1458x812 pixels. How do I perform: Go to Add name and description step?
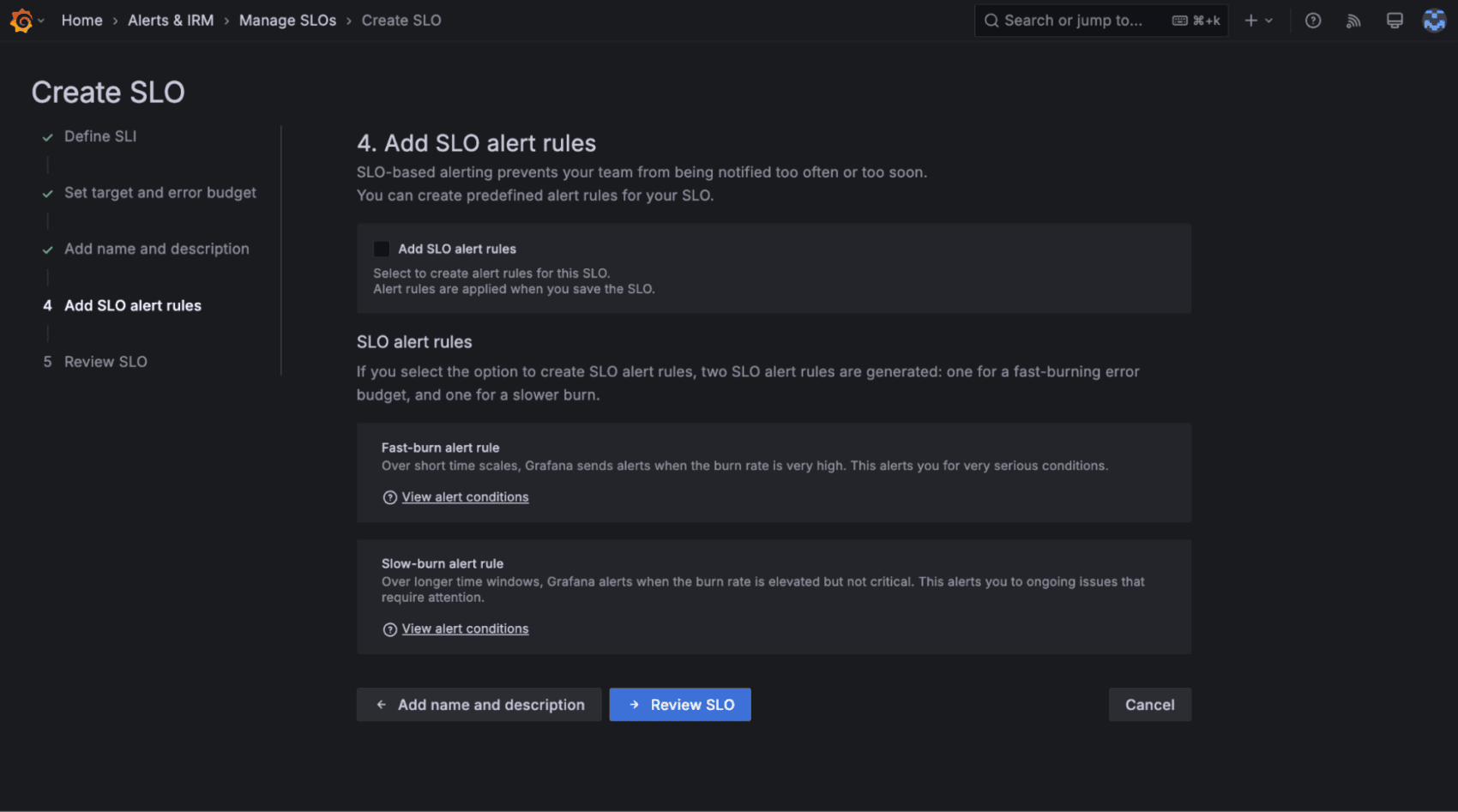[x=157, y=249]
